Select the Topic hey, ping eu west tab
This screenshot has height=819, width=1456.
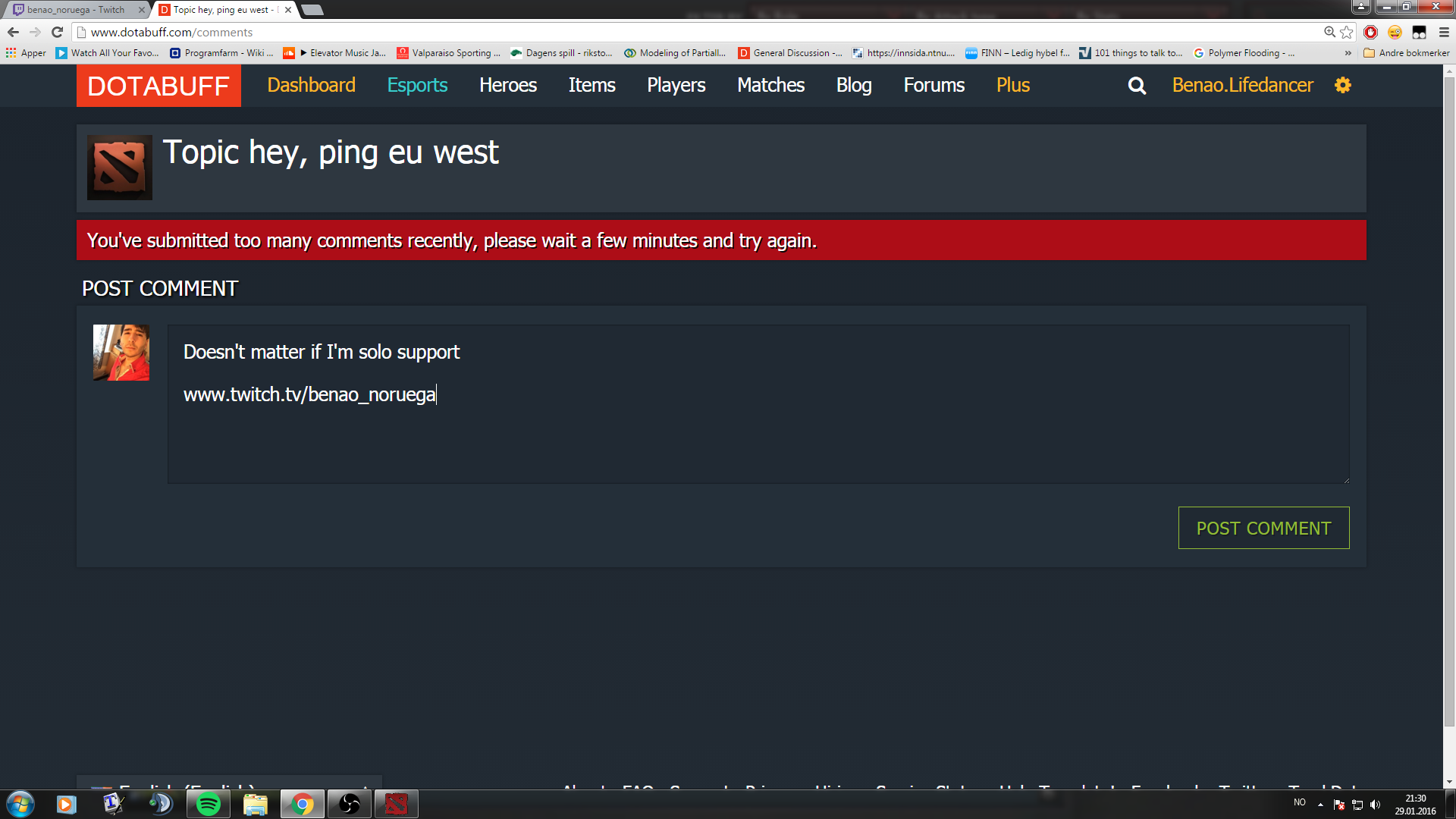click(224, 10)
